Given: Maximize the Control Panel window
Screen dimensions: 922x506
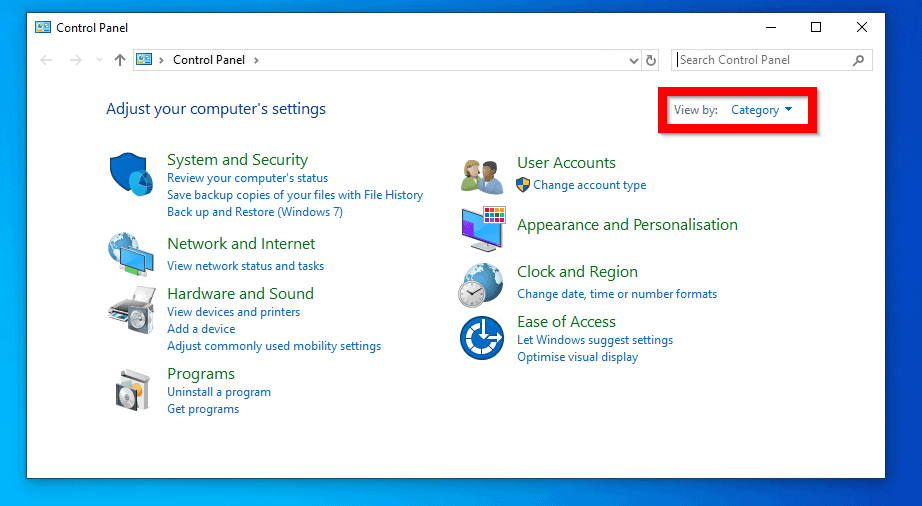Looking at the screenshot, I should (x=816, y=27).
